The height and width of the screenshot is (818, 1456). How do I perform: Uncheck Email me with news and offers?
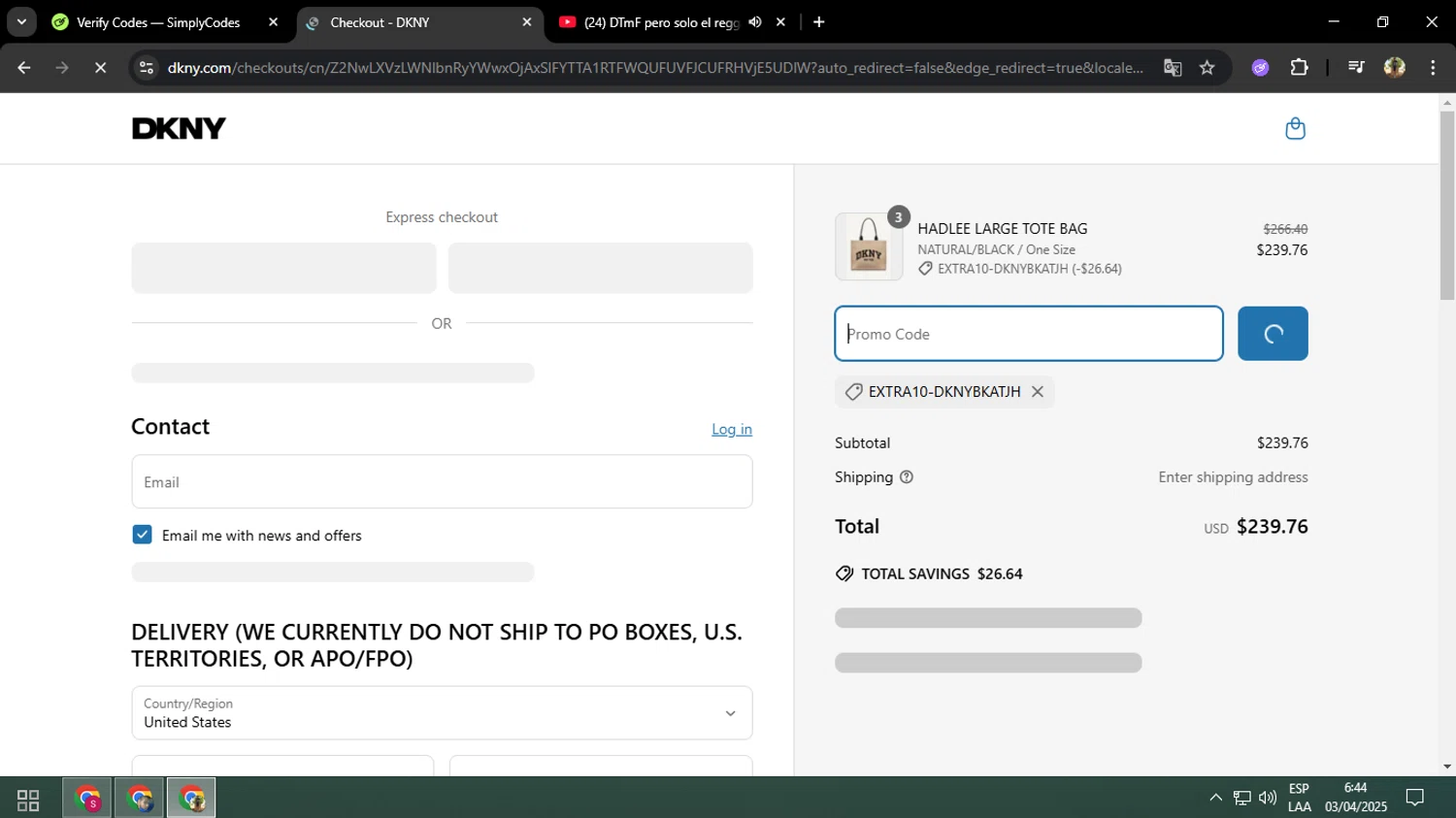142,535
